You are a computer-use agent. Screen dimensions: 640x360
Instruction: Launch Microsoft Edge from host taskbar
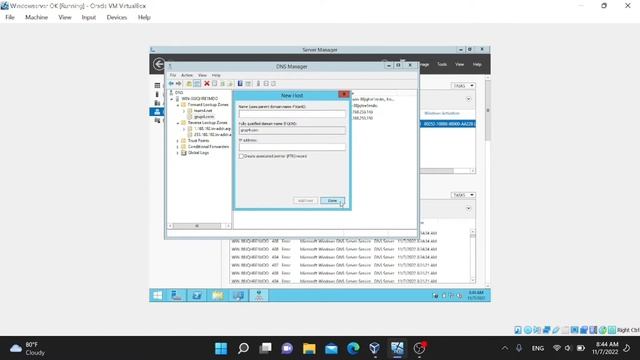(x=353, y=348)
